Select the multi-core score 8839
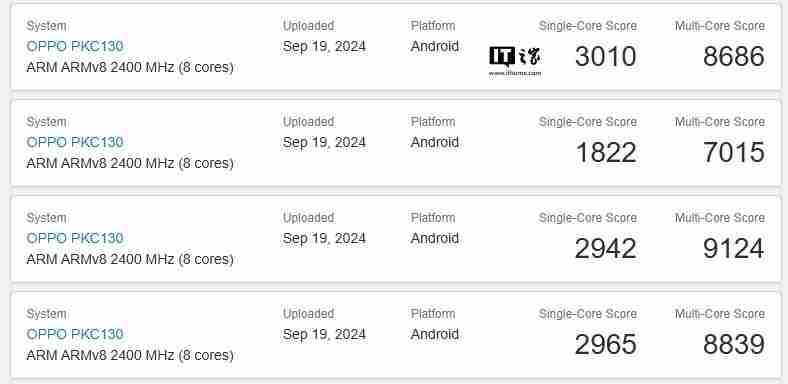The image size is (788, 384). 734,344
